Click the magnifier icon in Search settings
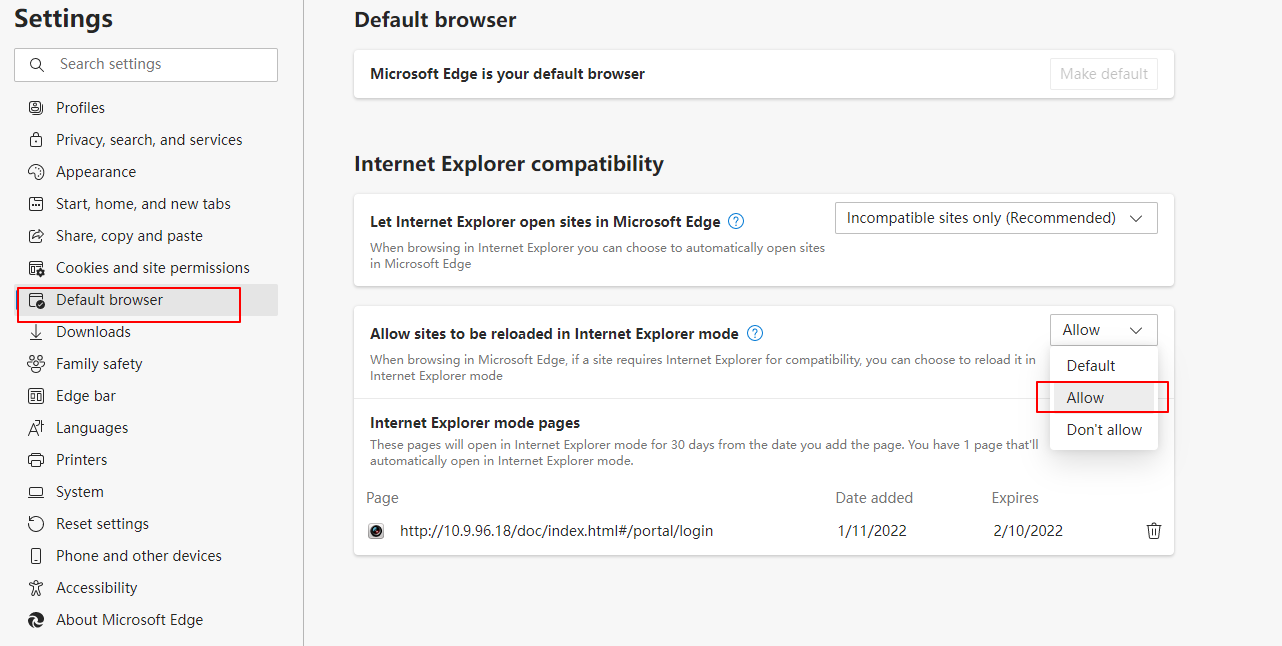The width and height of the screenshot is (1282, 646). pyautogui.click(x=37, y=65)
